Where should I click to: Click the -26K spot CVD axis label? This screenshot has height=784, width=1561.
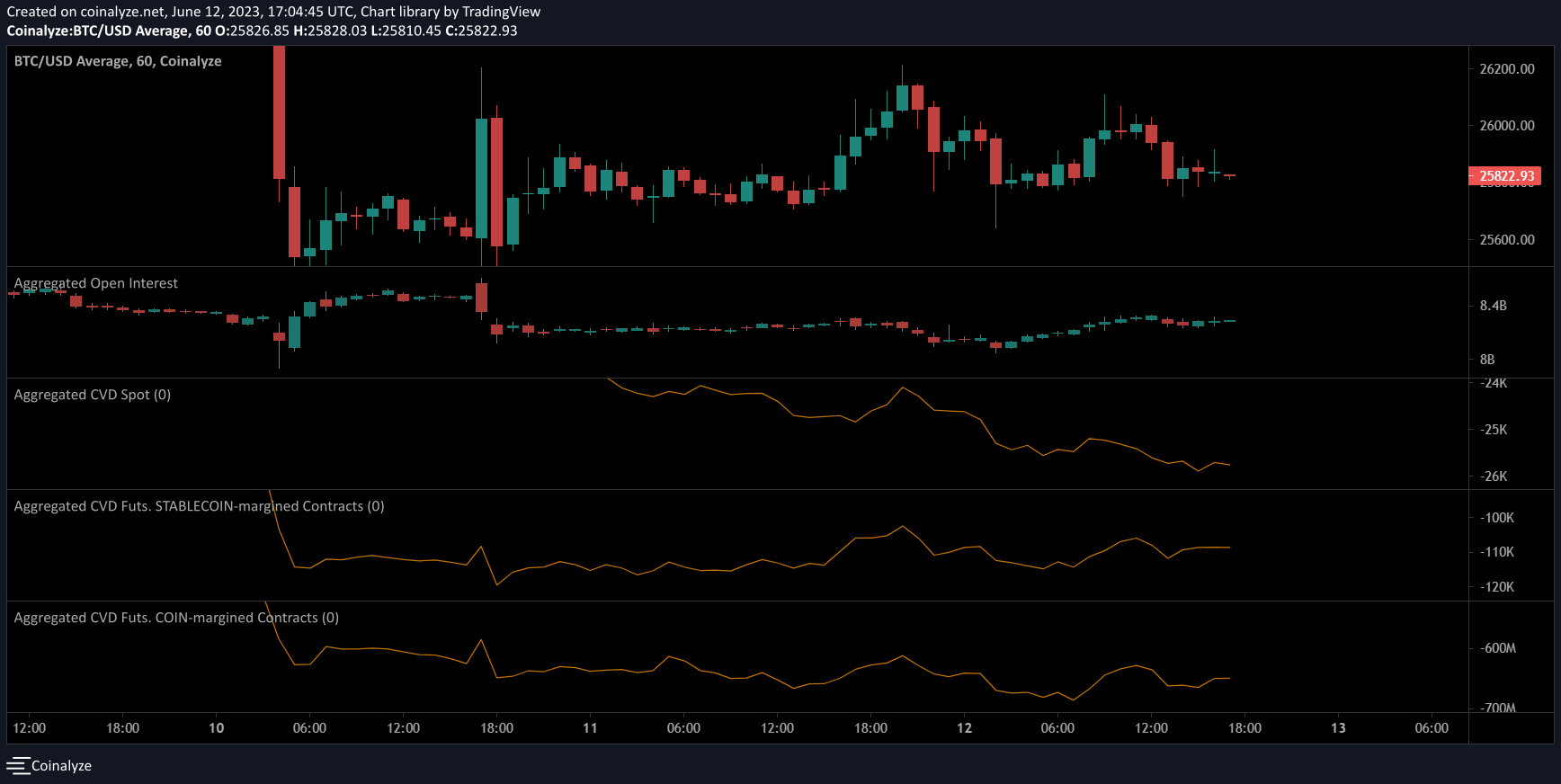click(x=1494, y=477)
